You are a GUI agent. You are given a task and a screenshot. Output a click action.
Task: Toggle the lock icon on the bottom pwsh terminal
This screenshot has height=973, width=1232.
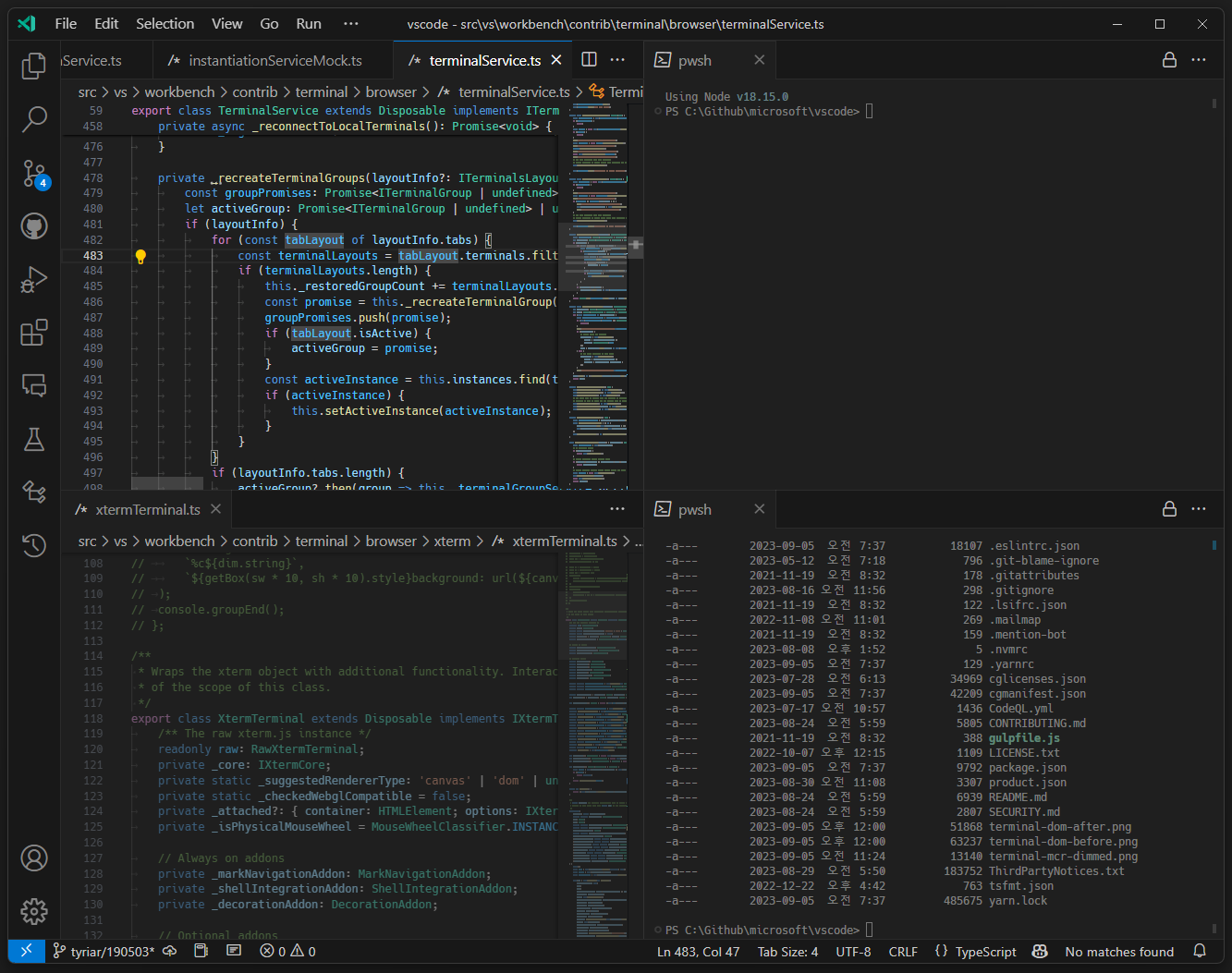click(x=1169, y=509)
